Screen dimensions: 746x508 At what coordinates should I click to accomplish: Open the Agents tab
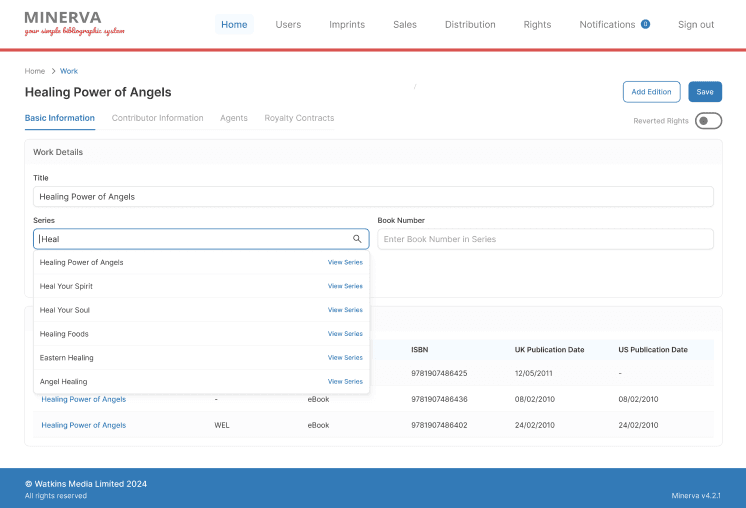[234, 118]
